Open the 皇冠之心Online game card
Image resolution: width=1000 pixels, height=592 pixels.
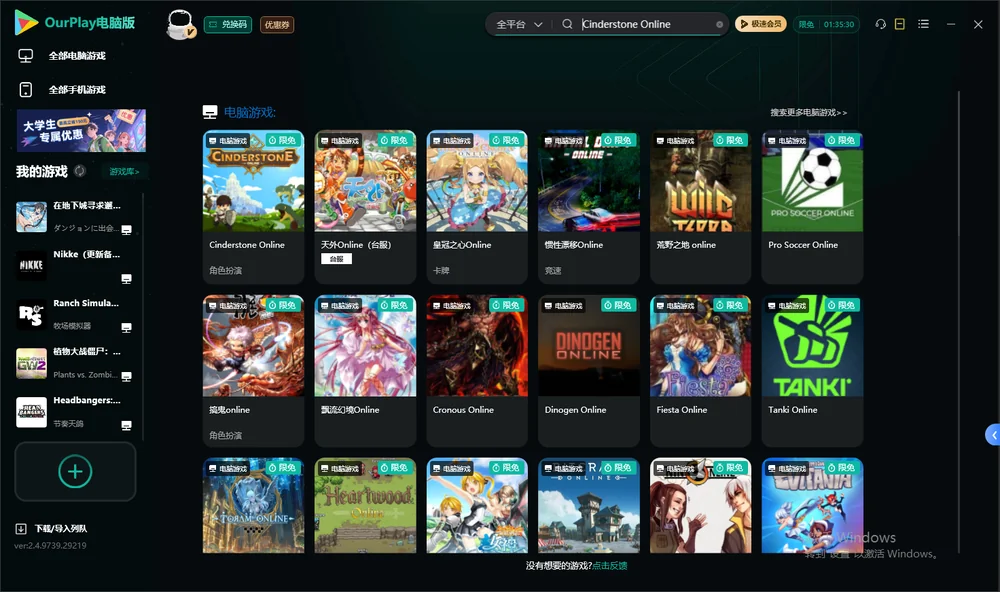[477, 207]
